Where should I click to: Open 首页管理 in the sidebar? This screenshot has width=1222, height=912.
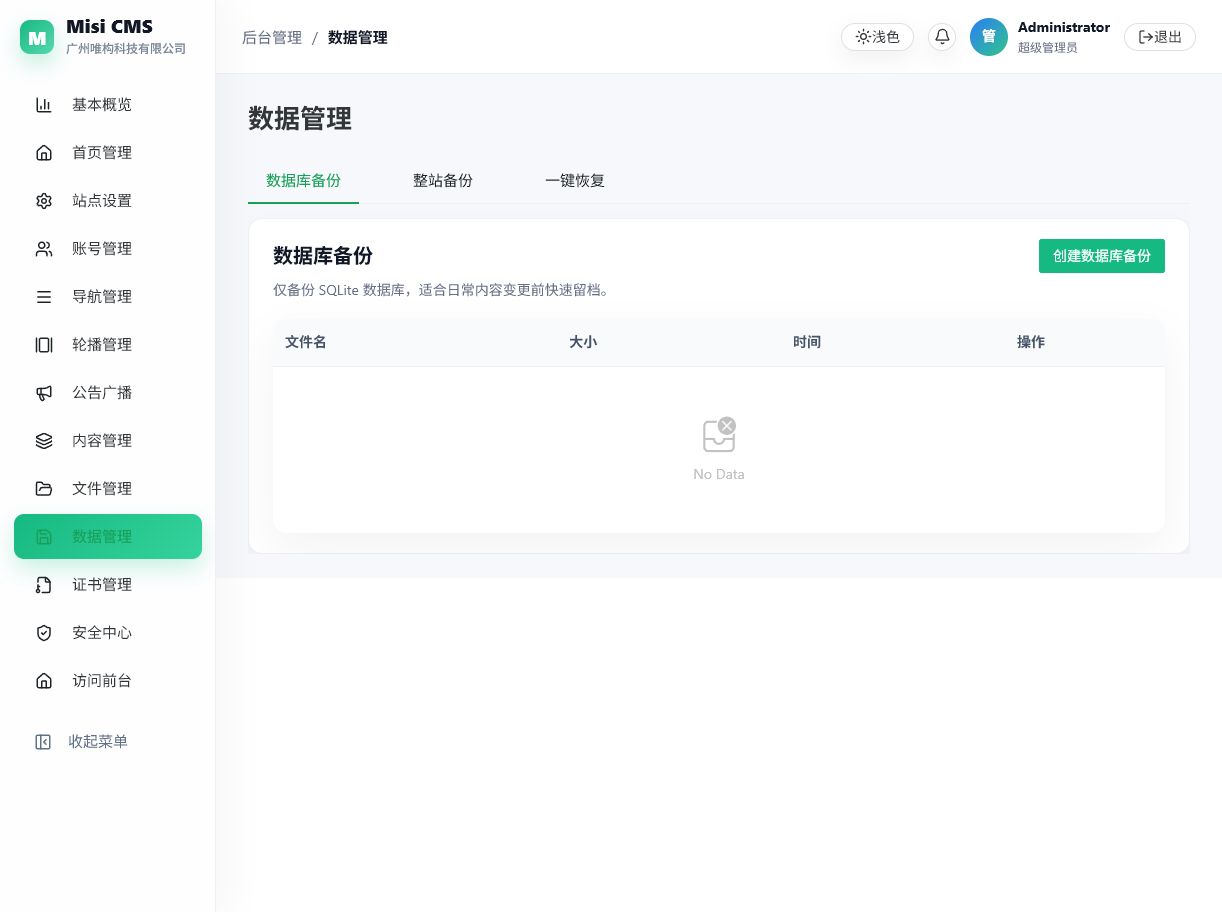click(x=108, y=153)
